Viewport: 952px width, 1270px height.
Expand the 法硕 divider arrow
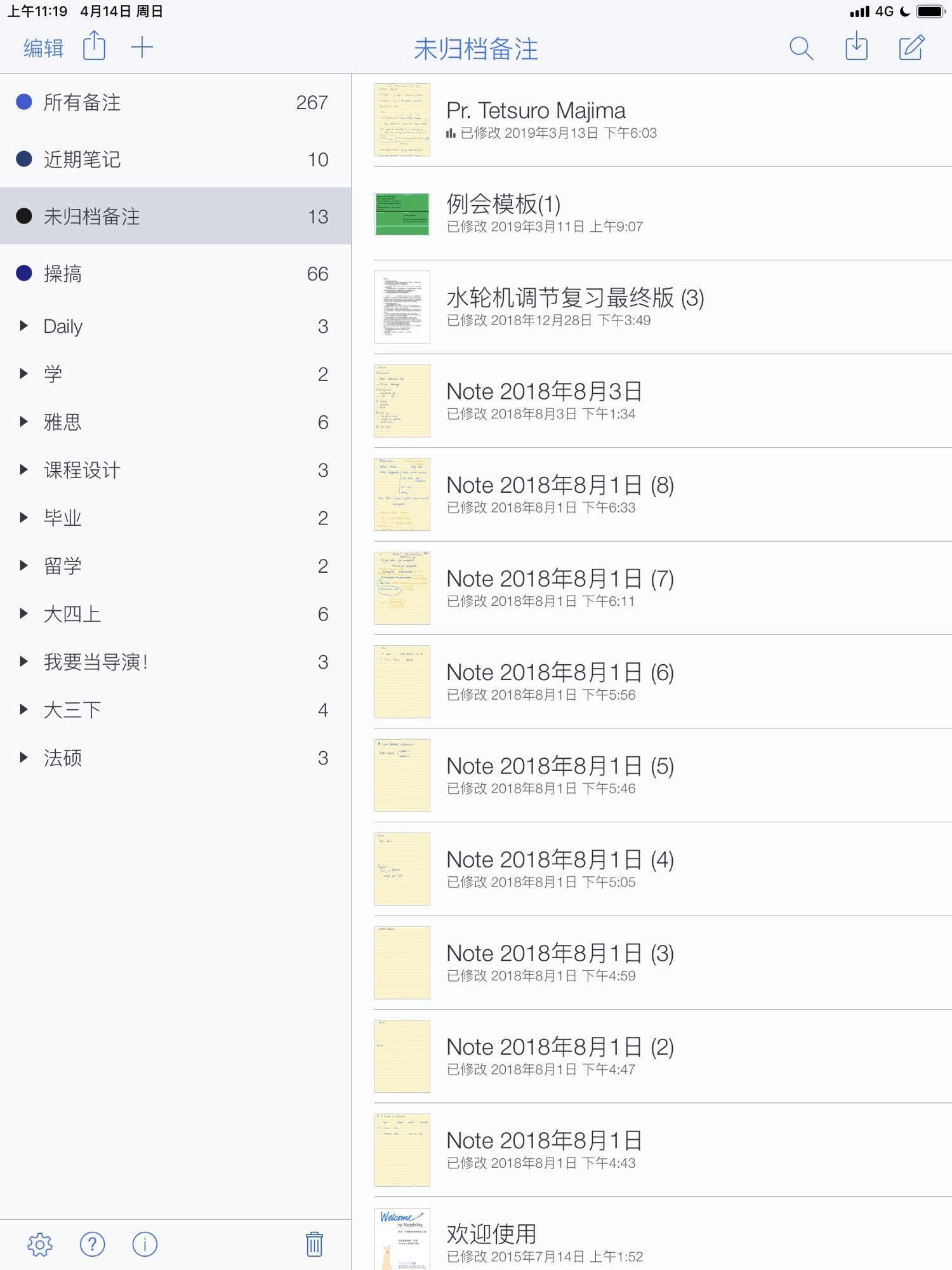(x=23, y=757)
